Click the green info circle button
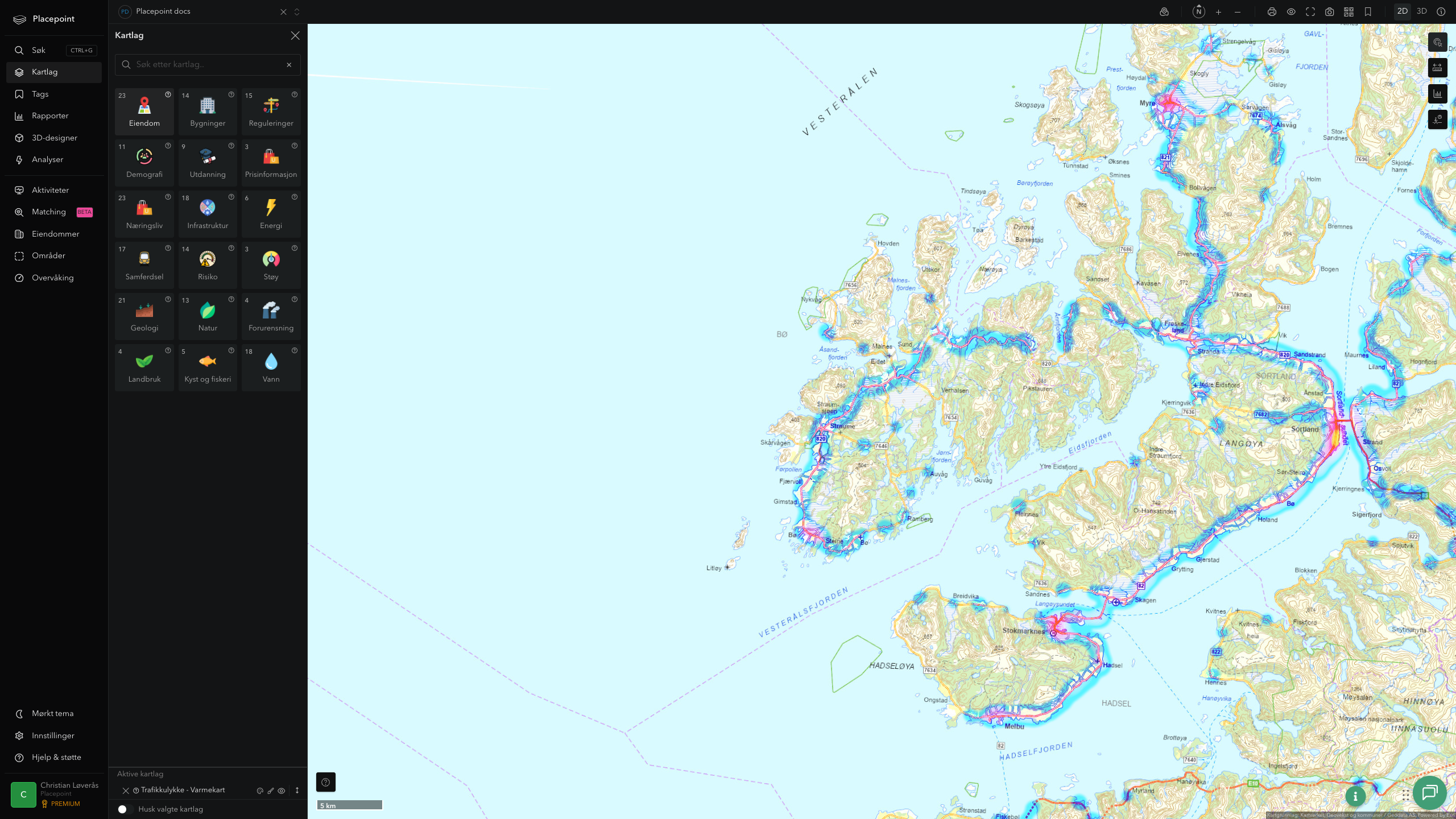The width and height of the screenshot is (1456, 819). tap(1355, 796)
